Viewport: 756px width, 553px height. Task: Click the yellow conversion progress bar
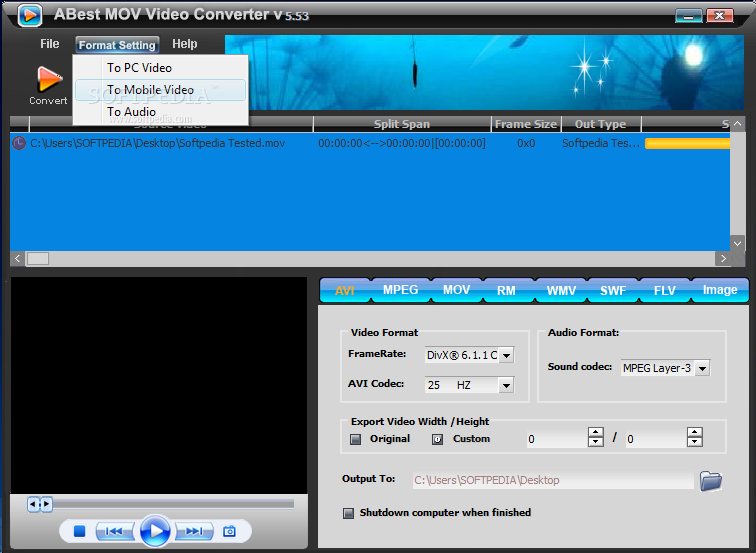point(687,144)
